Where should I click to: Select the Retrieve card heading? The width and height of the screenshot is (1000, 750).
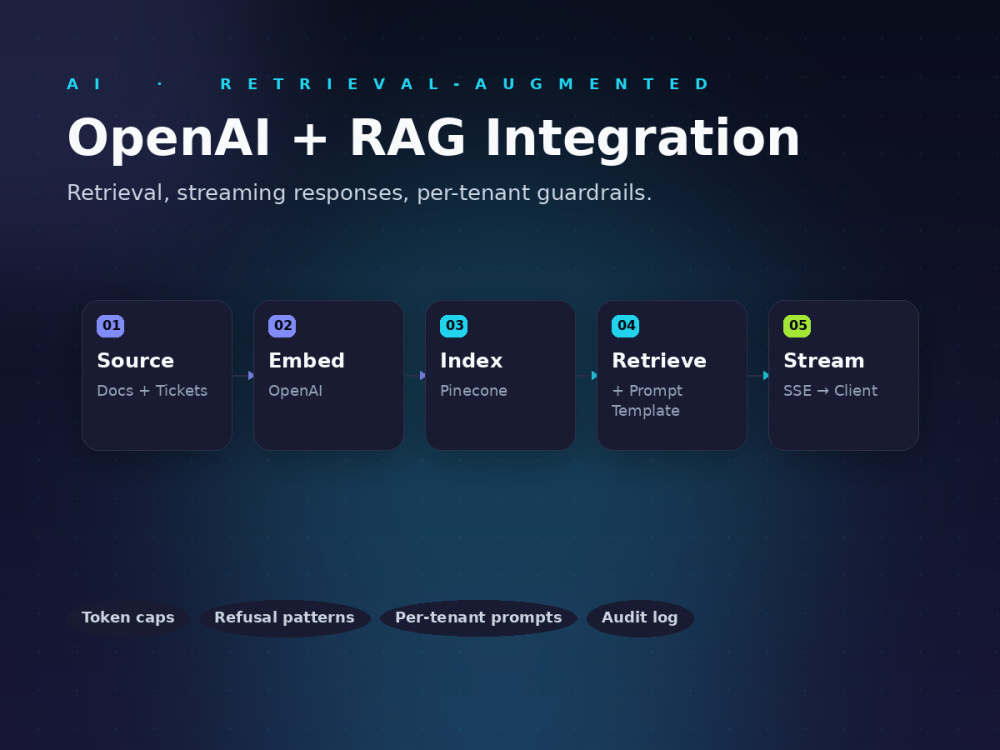coord(659,361)
